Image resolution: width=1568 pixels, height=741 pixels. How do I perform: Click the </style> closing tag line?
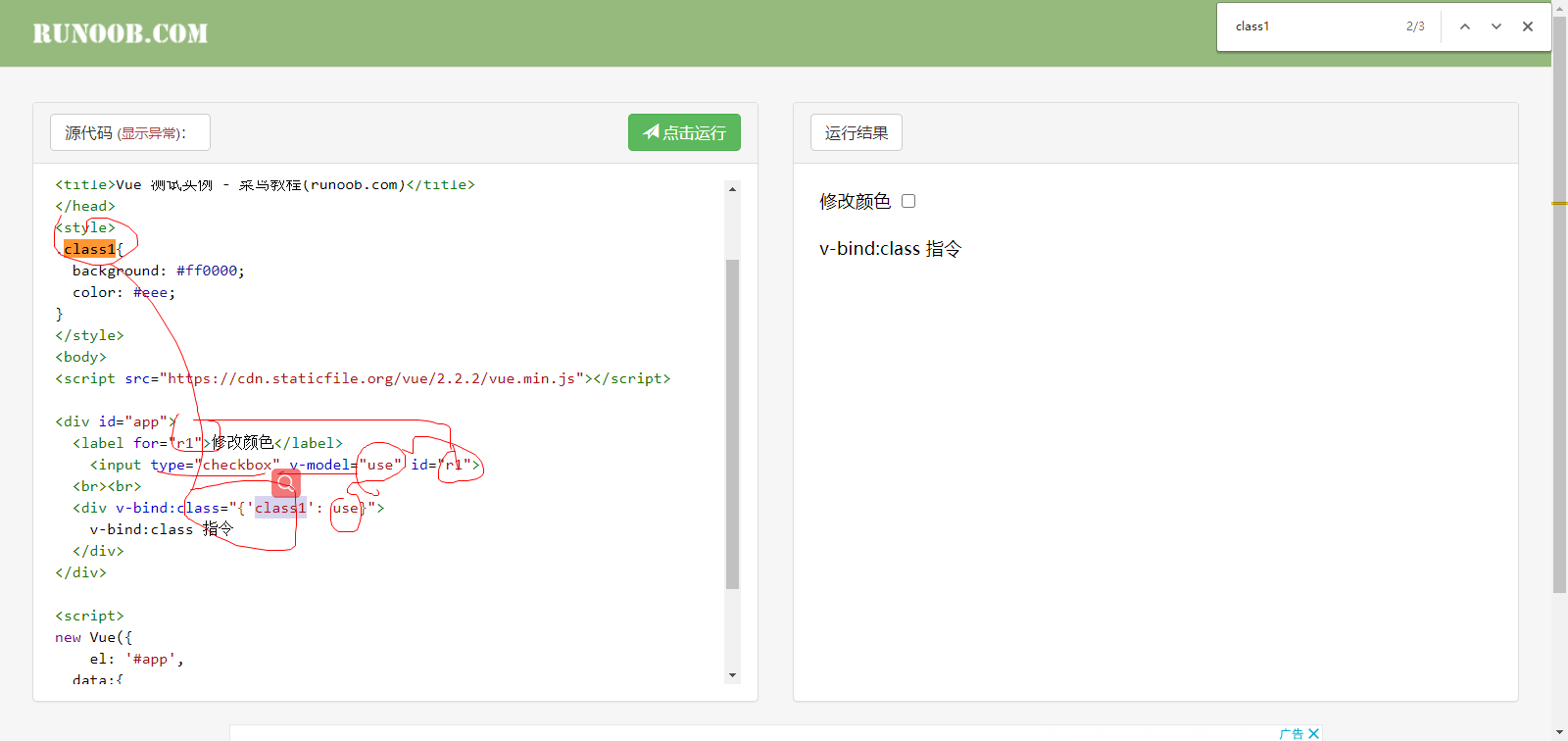[89, 335]
